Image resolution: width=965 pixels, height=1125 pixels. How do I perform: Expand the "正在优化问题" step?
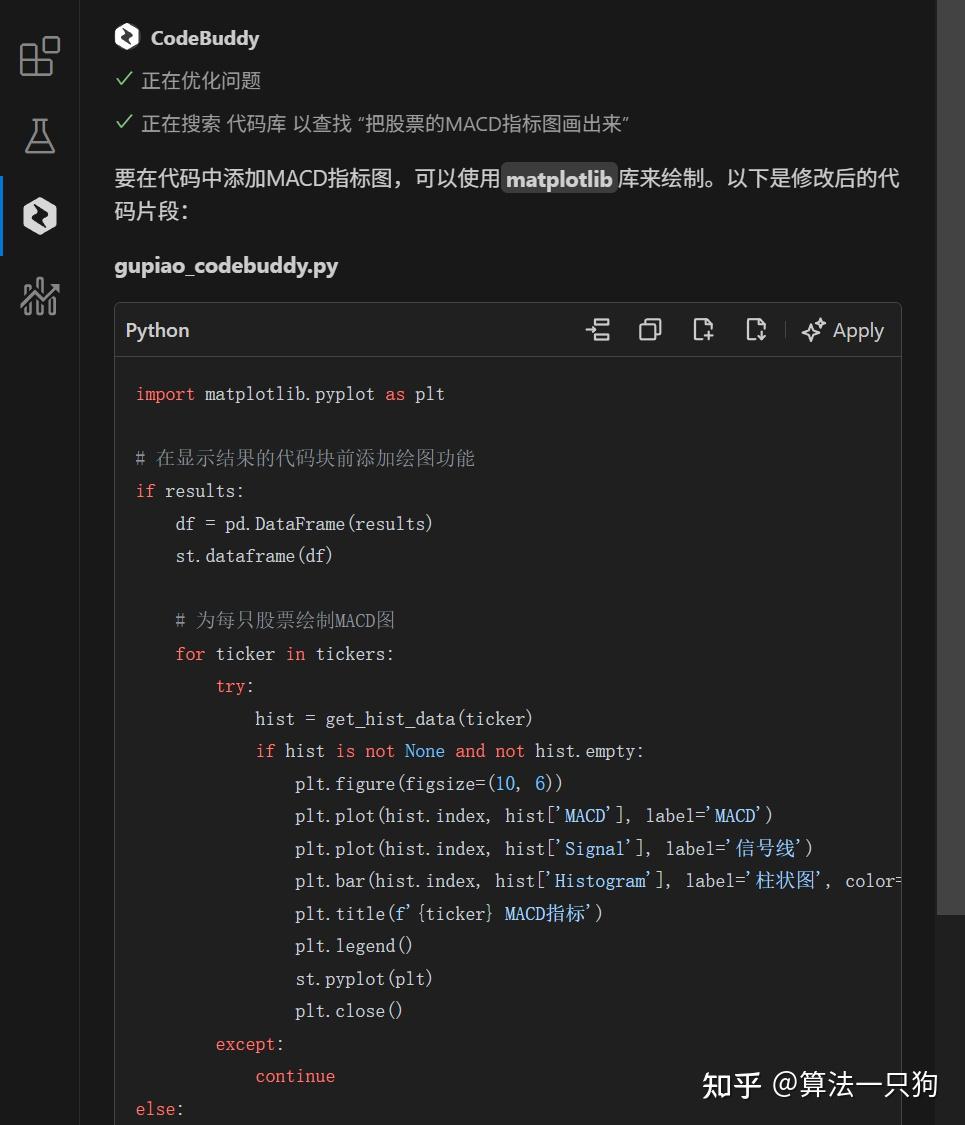tap(200, 80)
